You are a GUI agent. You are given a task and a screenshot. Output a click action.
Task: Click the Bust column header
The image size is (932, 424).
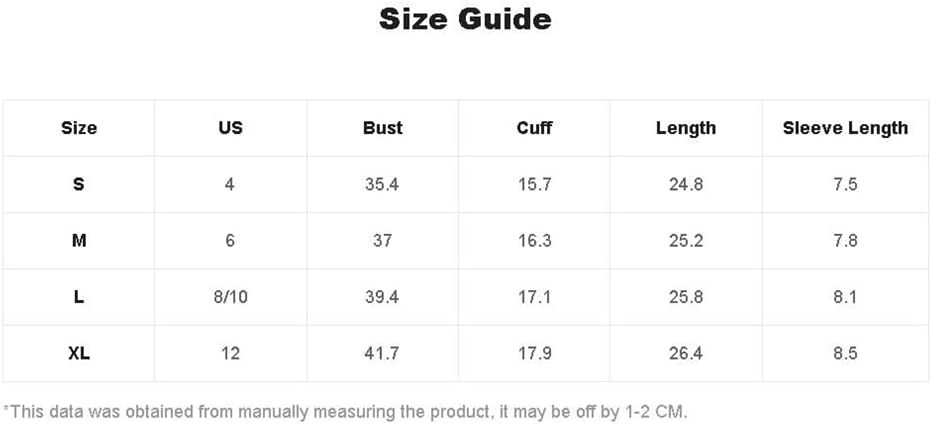pyautogui.click(x=382, y=128)
